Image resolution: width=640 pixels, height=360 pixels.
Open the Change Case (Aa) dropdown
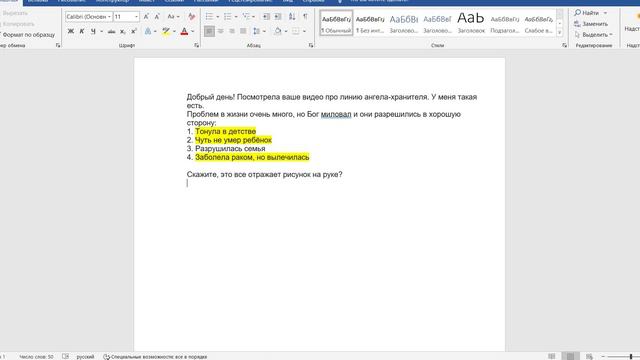[x=173, y=17]
